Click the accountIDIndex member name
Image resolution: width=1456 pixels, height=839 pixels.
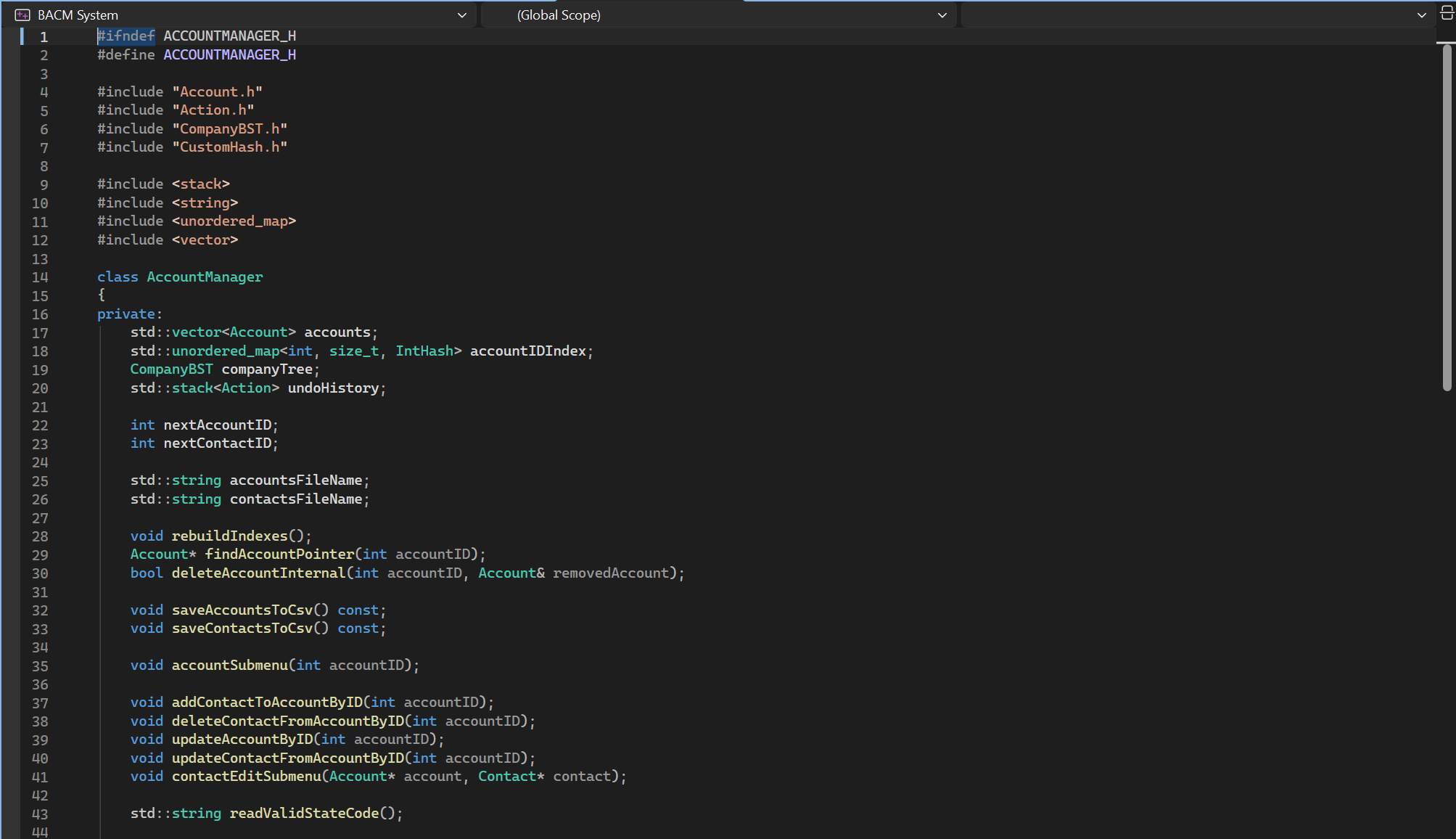pyautogui.click(x=528, y=351)
